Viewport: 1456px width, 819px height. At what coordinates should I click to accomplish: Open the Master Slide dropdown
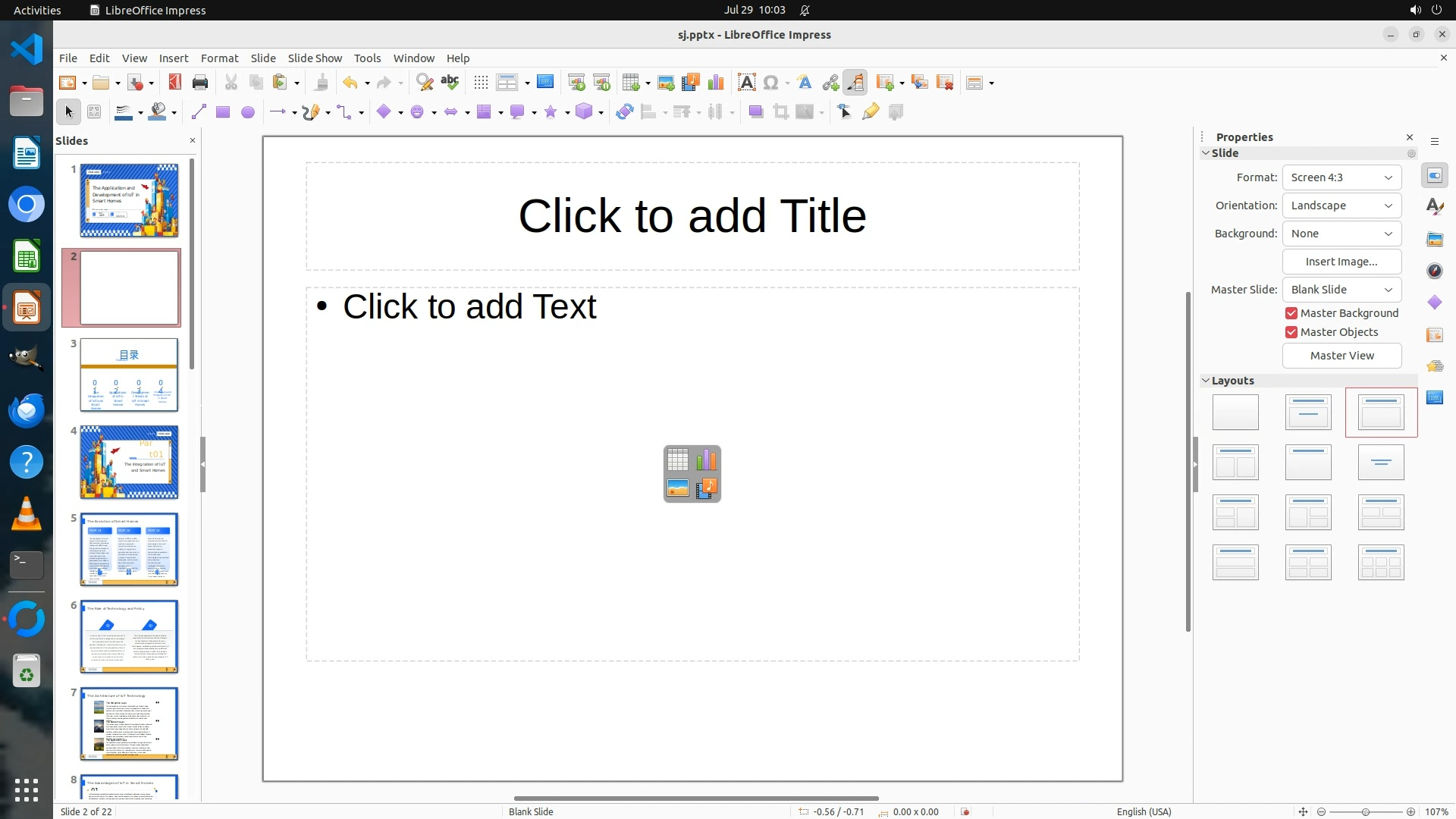point(1341,290)
